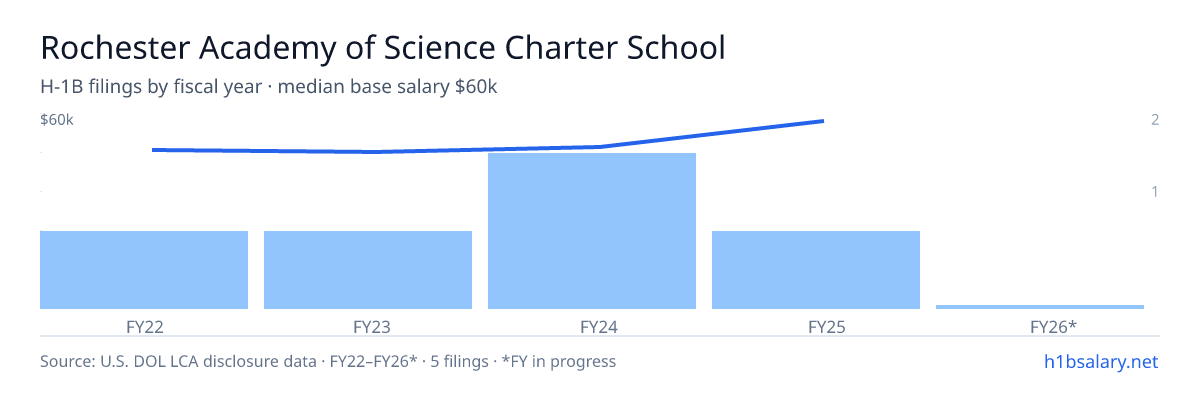This screenshot has height=400, width=1200.
Task: Click the salary line start above FY22
Action: coord(155,150)
